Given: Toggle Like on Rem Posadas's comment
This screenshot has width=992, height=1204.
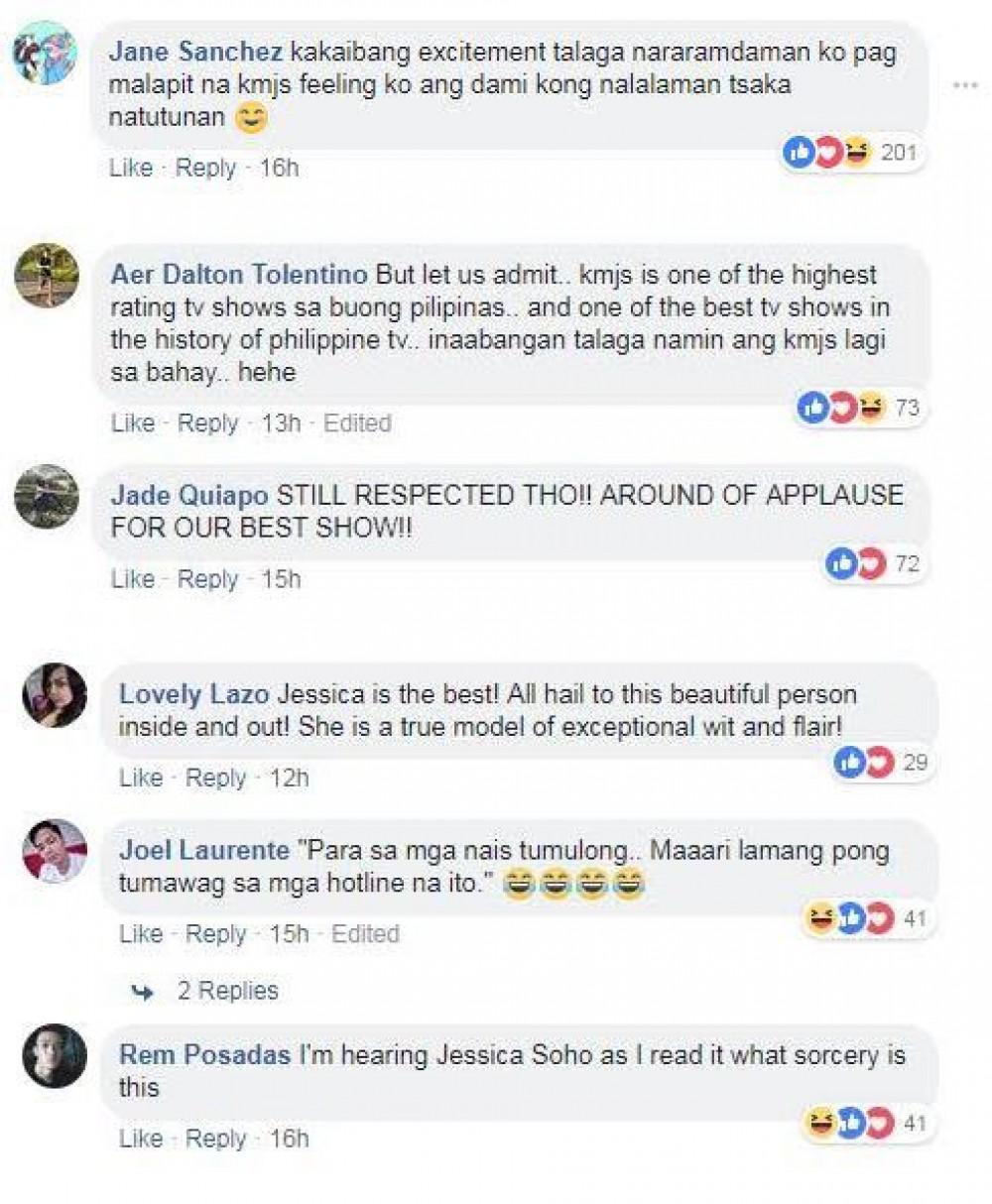Looking at the screenshot, I should click(140, 1138).
